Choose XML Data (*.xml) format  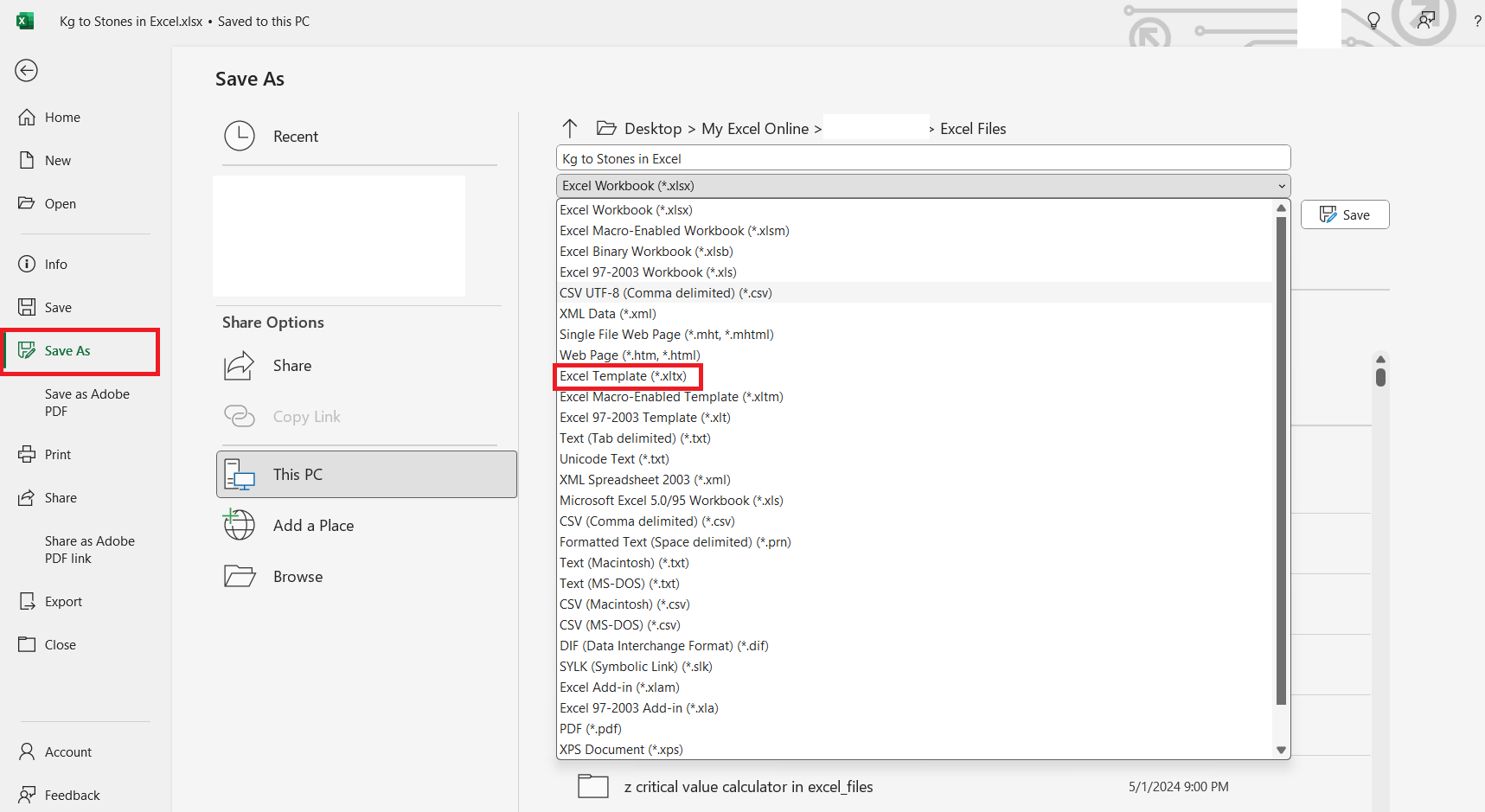pyautogui.click(x=915, y=314)
